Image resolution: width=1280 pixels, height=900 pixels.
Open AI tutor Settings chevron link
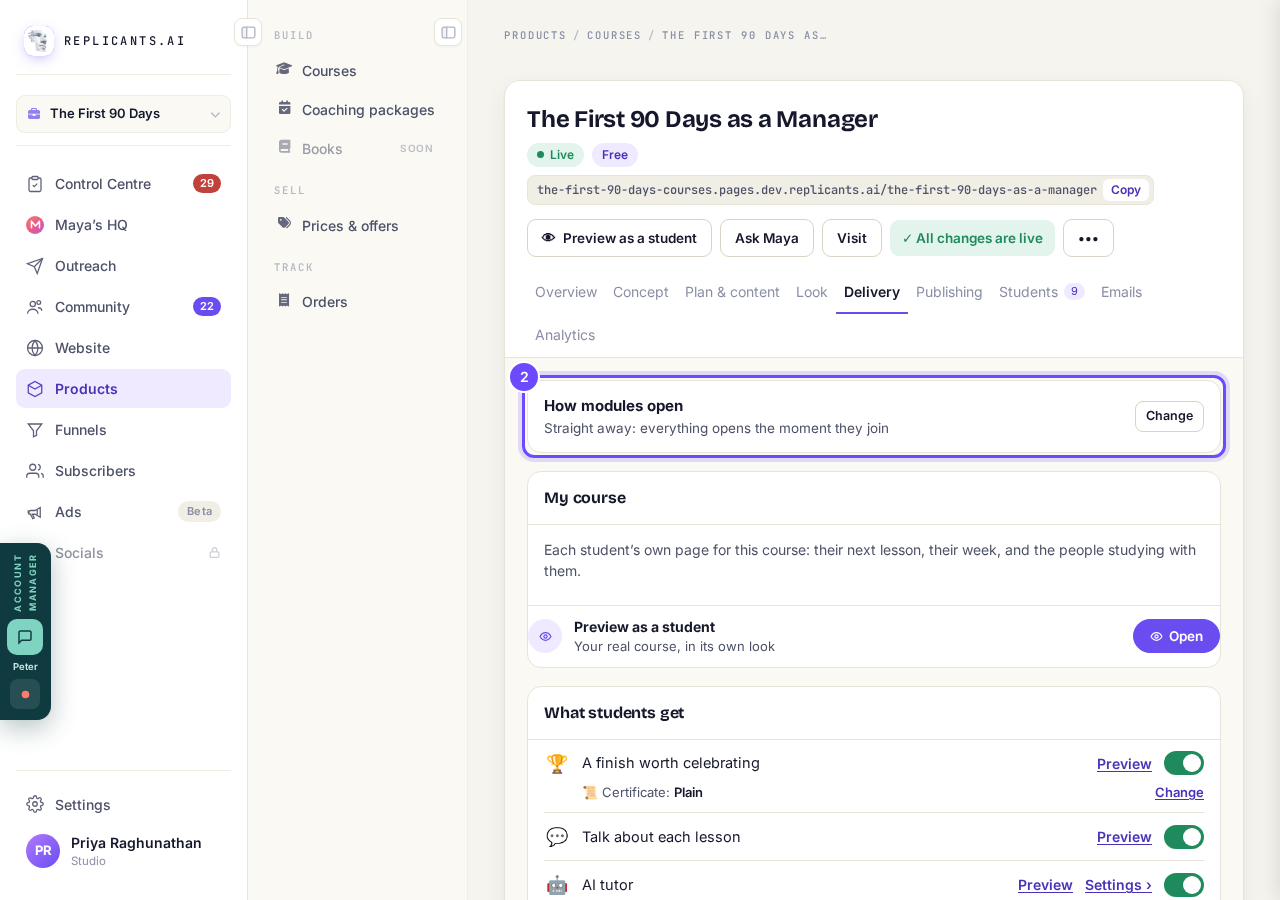1118,885
